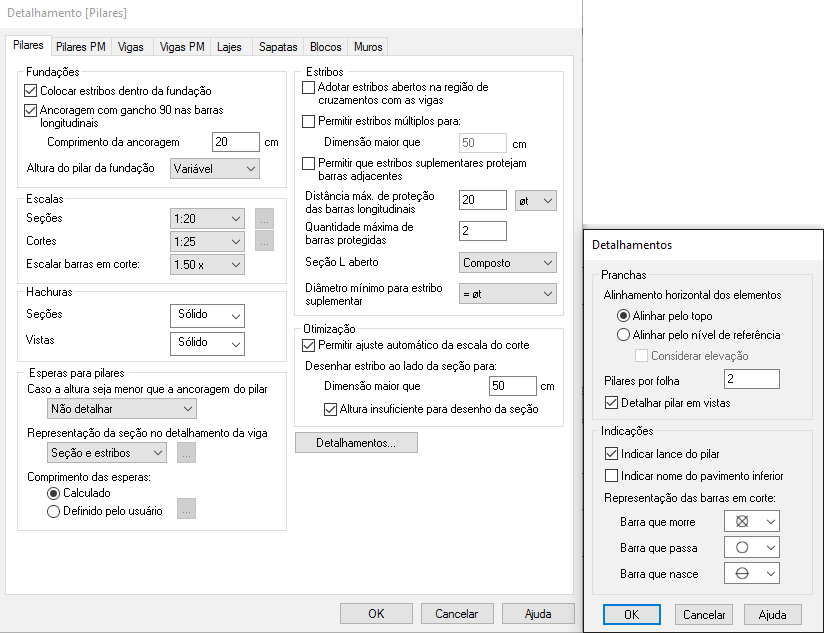The height and width of the screenshot is (633, 824).
Task: Expand Seção L aberto Composto dropdown
Action: click(x=508, y=263)
